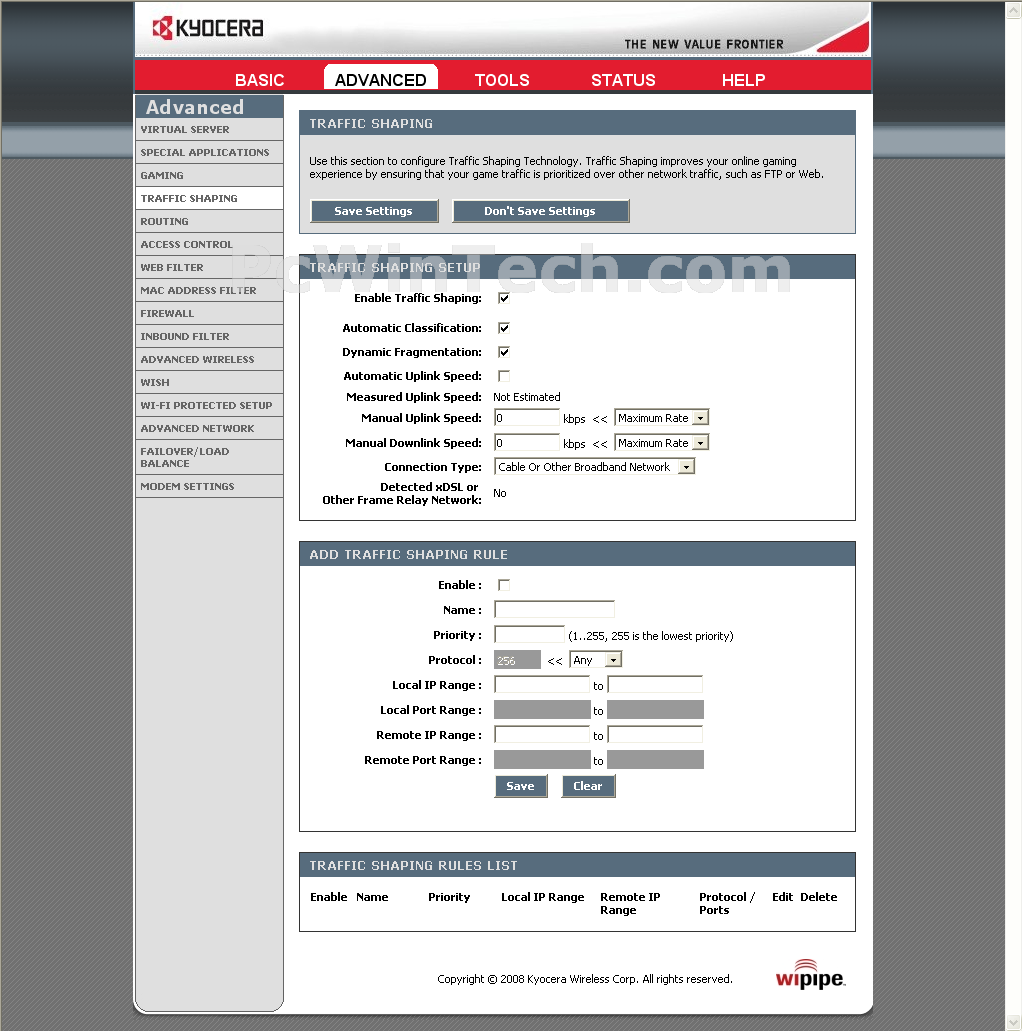Click the 'Not Estimated' uplink speed value
The width and height of the screenshot is (1022, 1031).
tap(527, 397)
